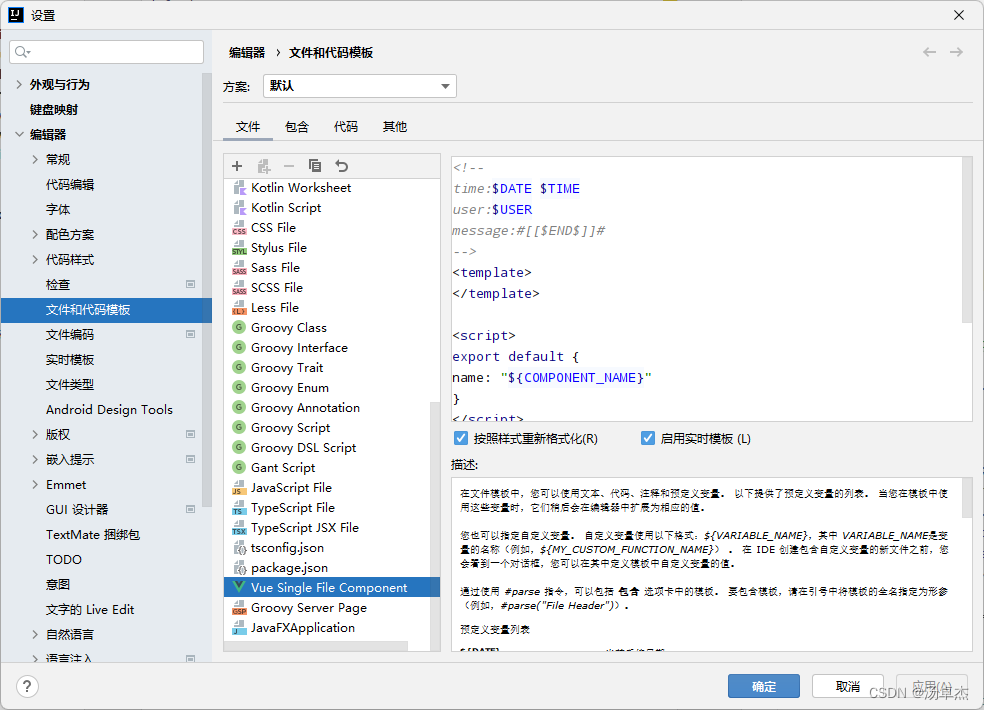Select 文件编码 in settings tree

coord(70,335)
